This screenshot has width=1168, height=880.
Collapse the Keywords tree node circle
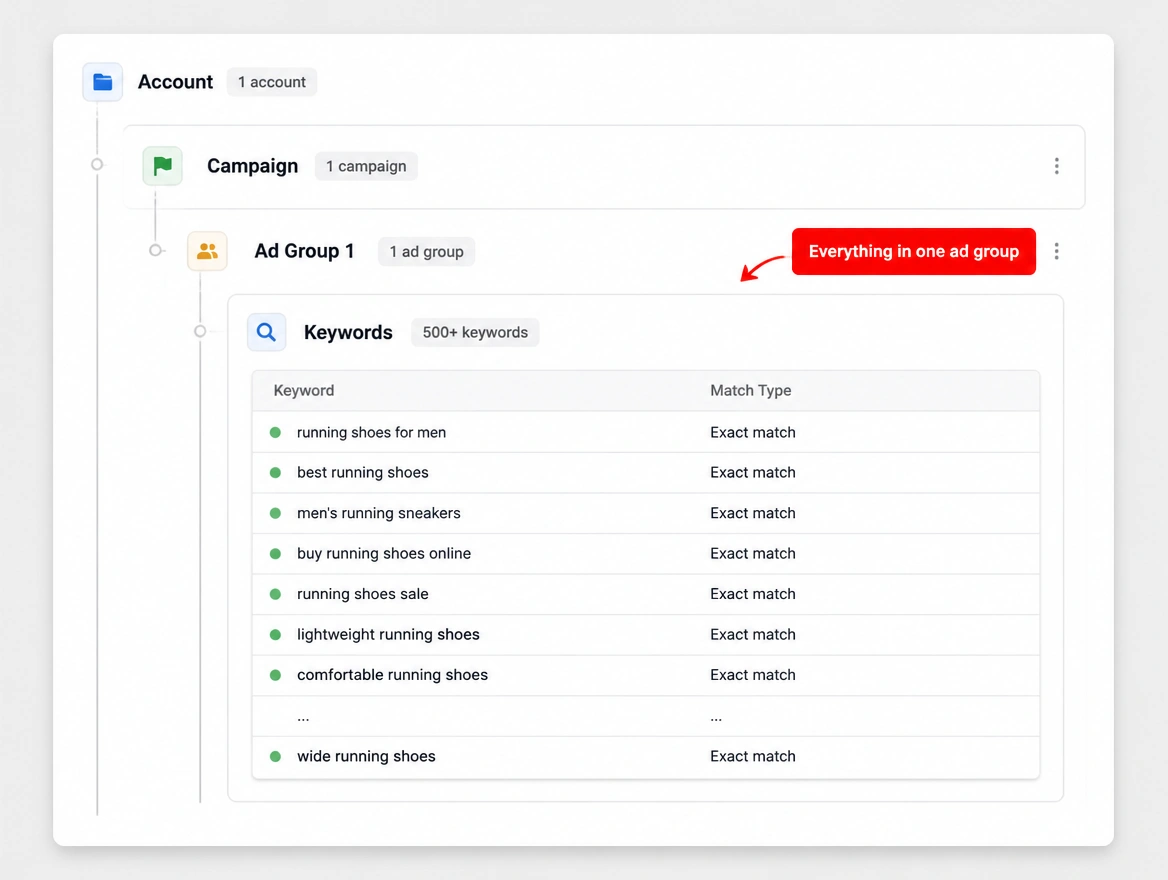(x=200, y=331)
